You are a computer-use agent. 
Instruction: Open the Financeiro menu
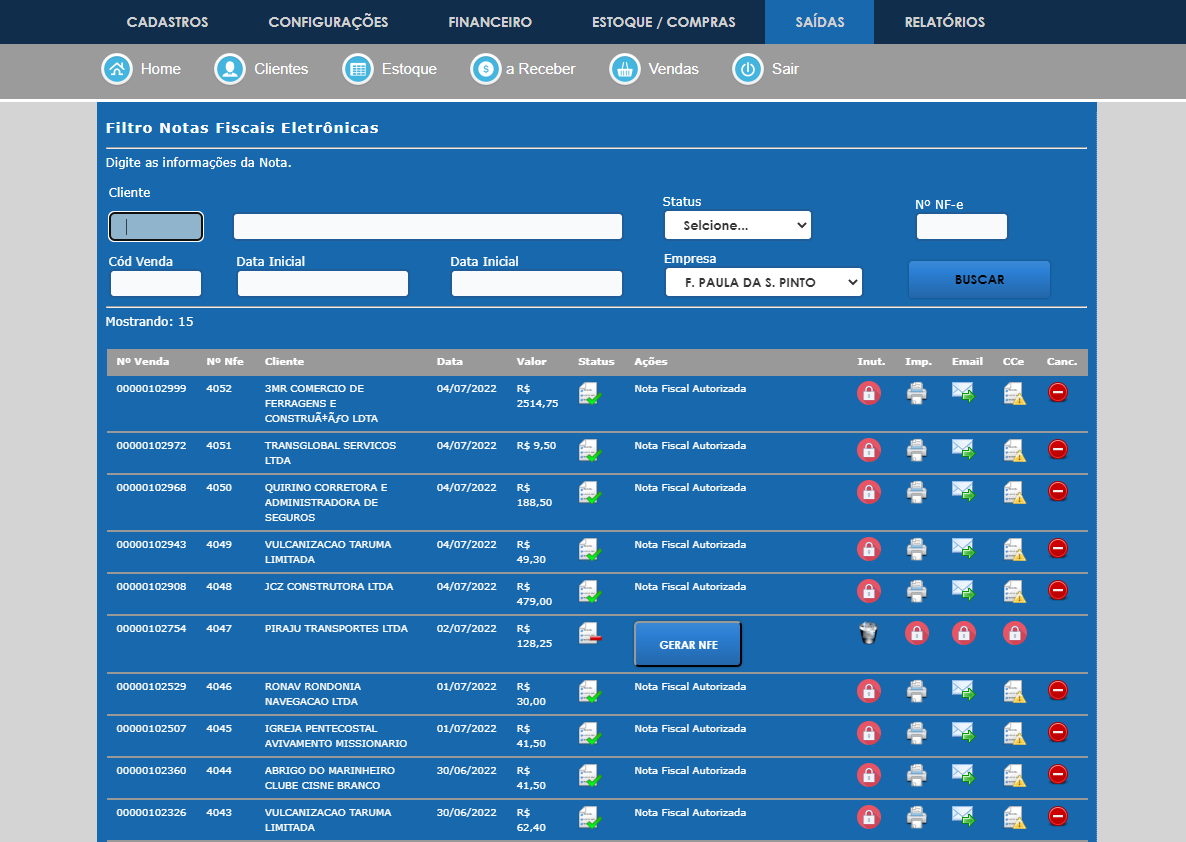[x=490, y=22]
